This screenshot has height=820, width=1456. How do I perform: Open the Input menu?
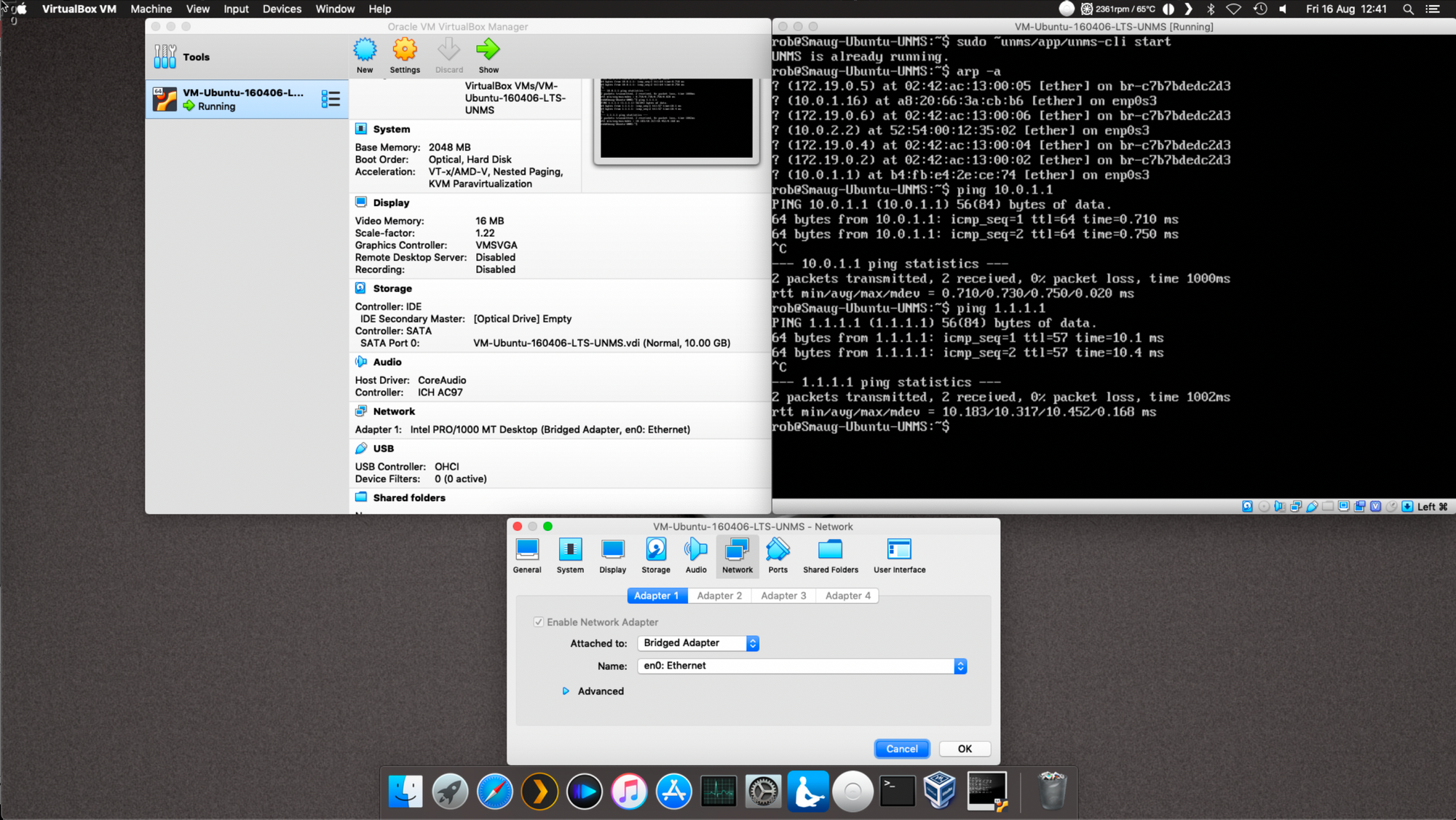click(236, 9)
